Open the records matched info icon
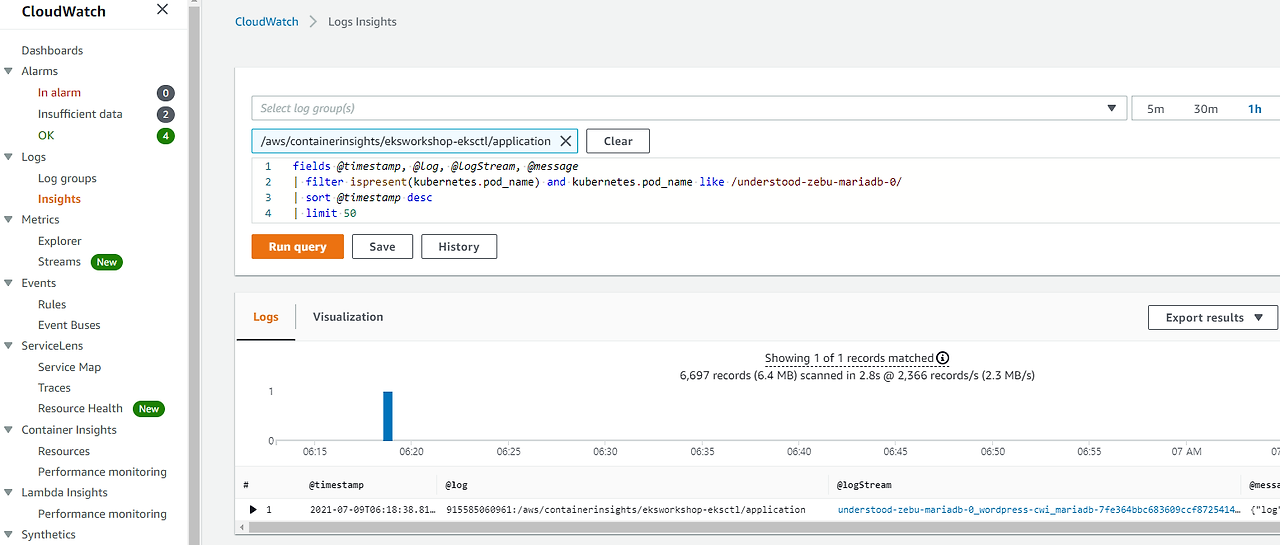This screenshot has width=1280, height=545. [942, 358]
